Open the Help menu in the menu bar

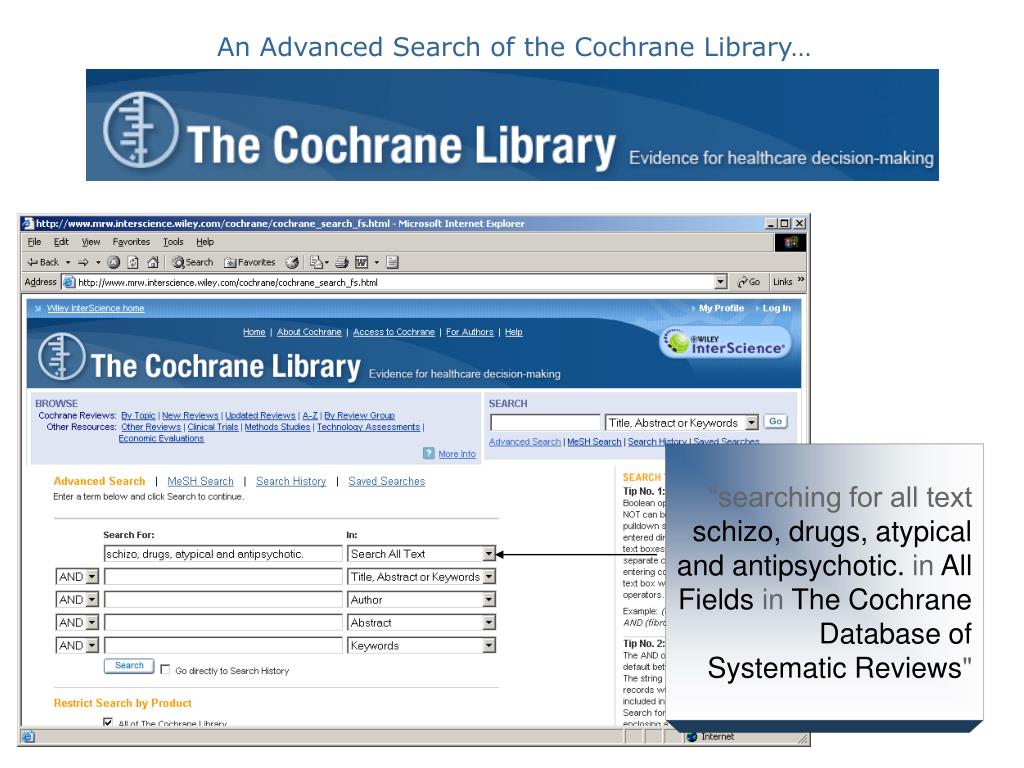coord(205,242)
